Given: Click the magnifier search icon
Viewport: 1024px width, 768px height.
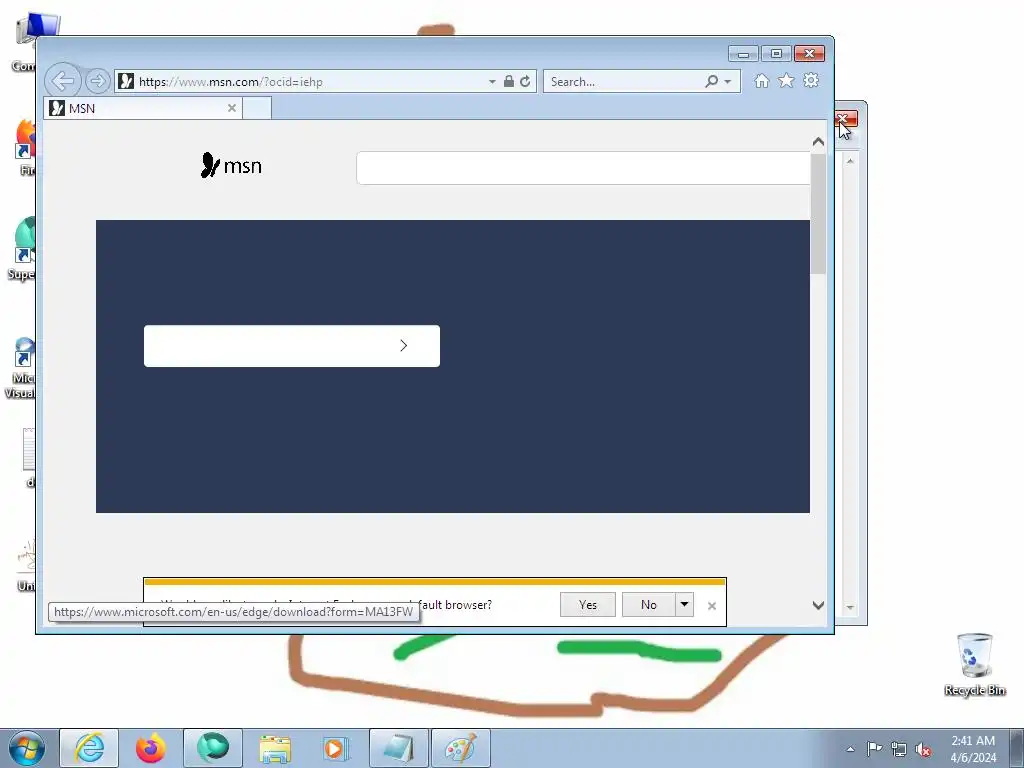Looking at the screenshot, I should click(711, 81).
